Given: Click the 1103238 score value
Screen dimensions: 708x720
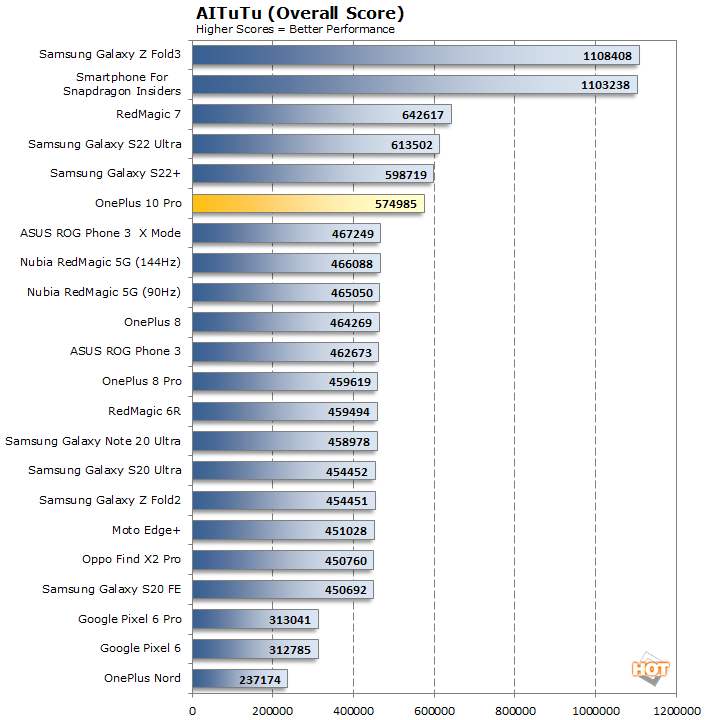Looking at the screenshot, I should tap(605, 85).
